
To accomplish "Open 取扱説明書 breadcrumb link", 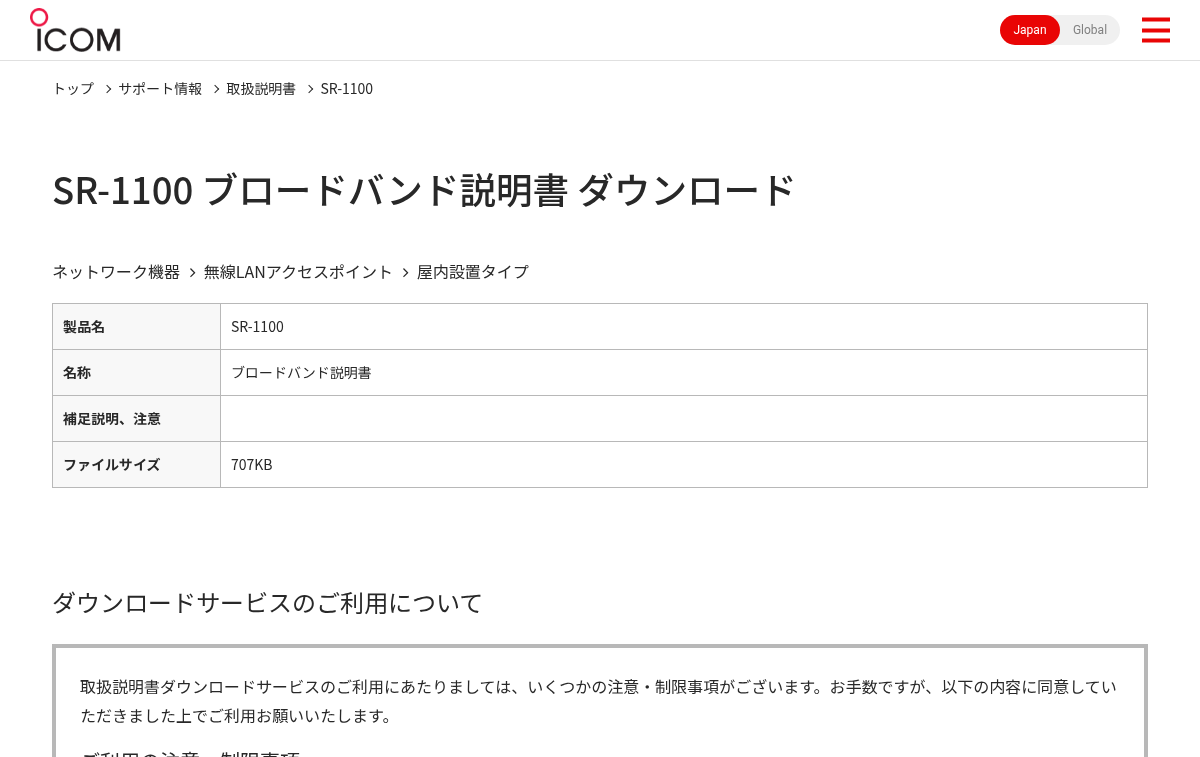I will pos(261,88).
